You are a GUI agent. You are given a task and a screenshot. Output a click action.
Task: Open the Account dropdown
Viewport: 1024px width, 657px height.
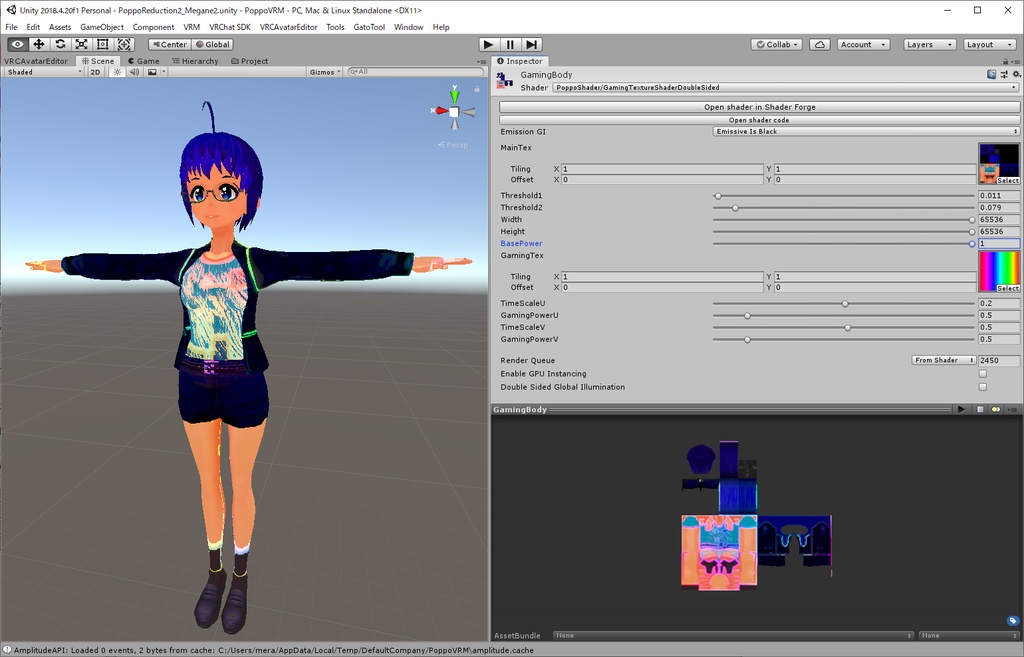[863, 44]
